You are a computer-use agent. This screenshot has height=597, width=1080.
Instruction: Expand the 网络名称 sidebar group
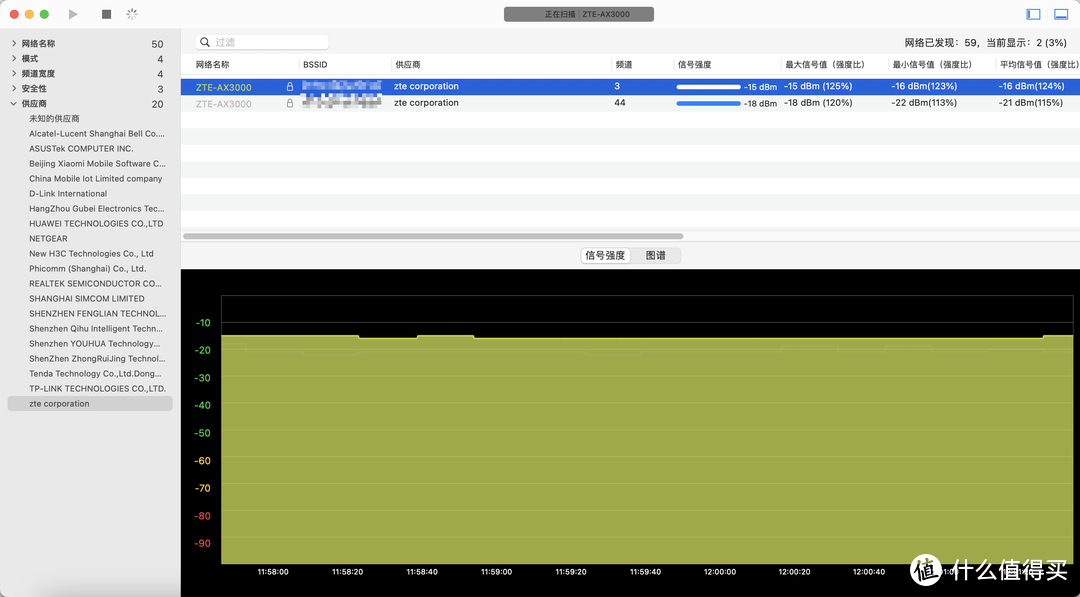pos(13,44)
